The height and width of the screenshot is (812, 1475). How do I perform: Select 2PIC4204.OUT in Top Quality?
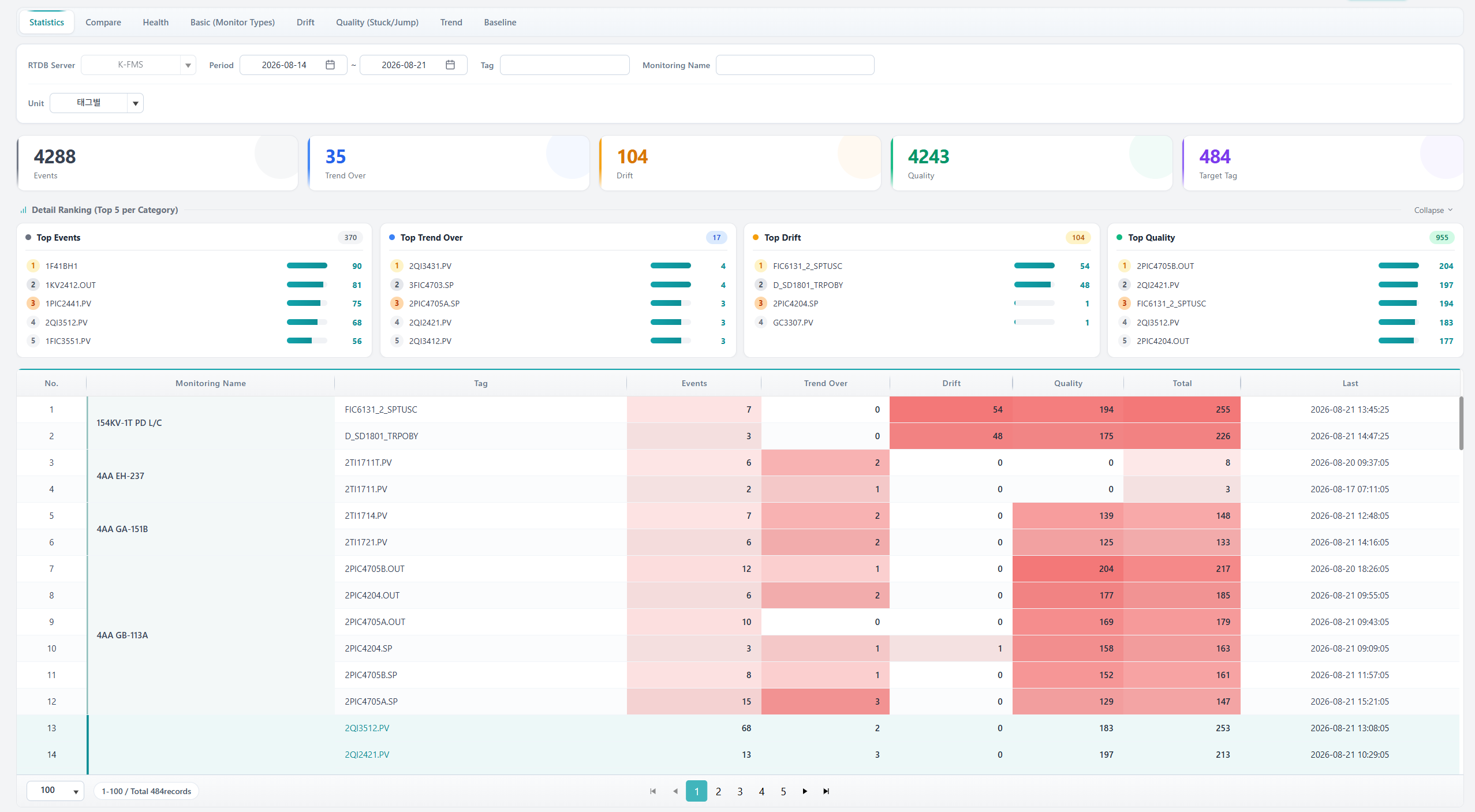click(1163, 341)
